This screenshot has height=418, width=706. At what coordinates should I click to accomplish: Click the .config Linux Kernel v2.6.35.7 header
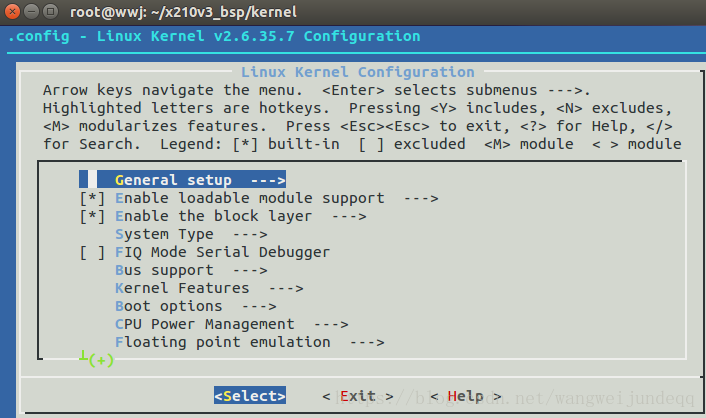[214, 36]
